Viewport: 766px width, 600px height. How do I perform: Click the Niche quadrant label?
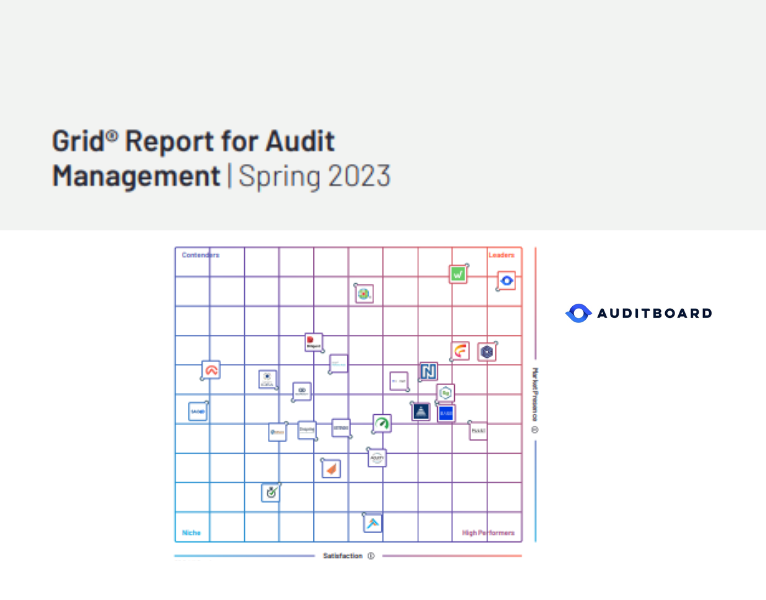pos(191,533)
